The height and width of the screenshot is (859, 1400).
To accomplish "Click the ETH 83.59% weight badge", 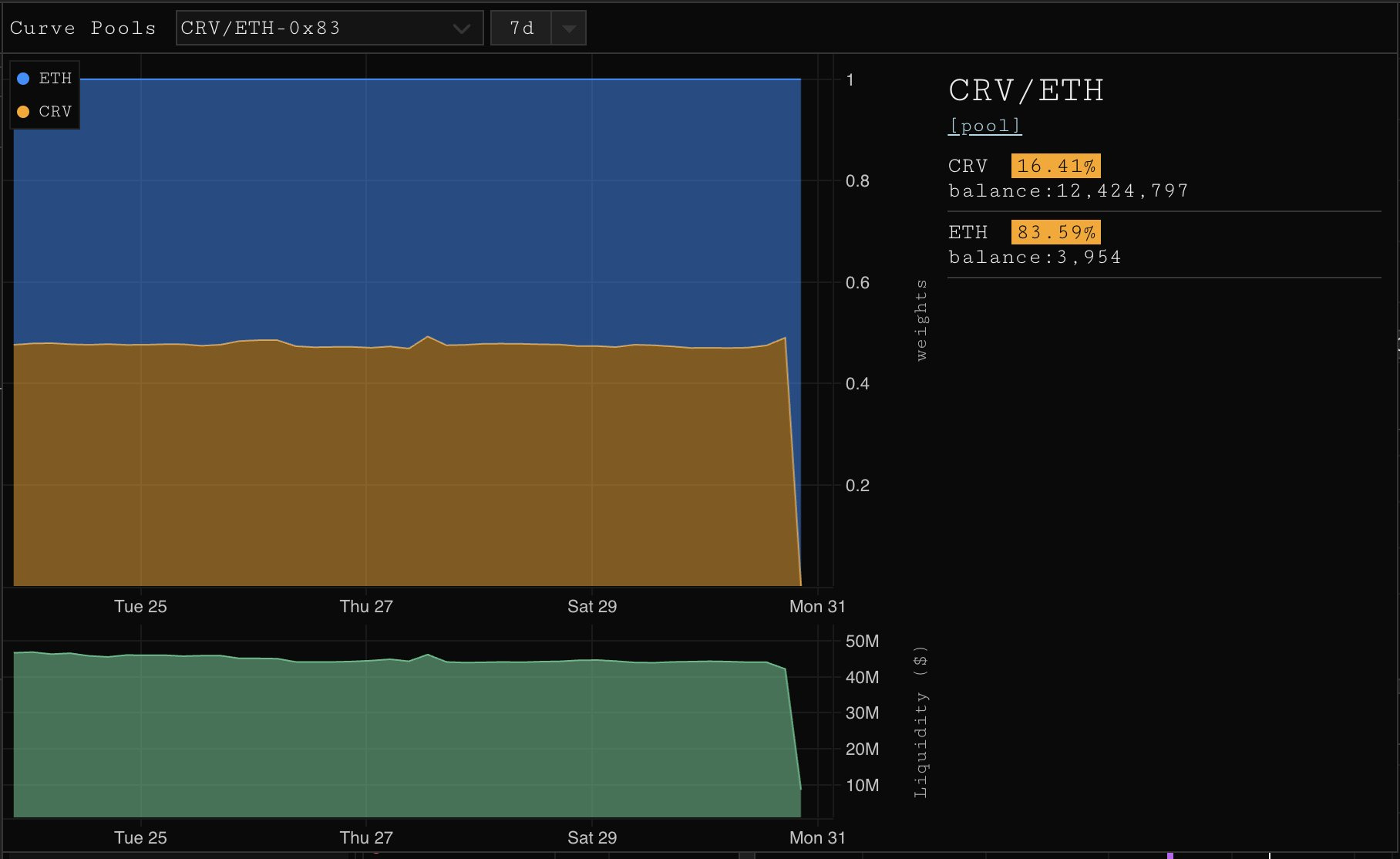I will point(1055,232).
